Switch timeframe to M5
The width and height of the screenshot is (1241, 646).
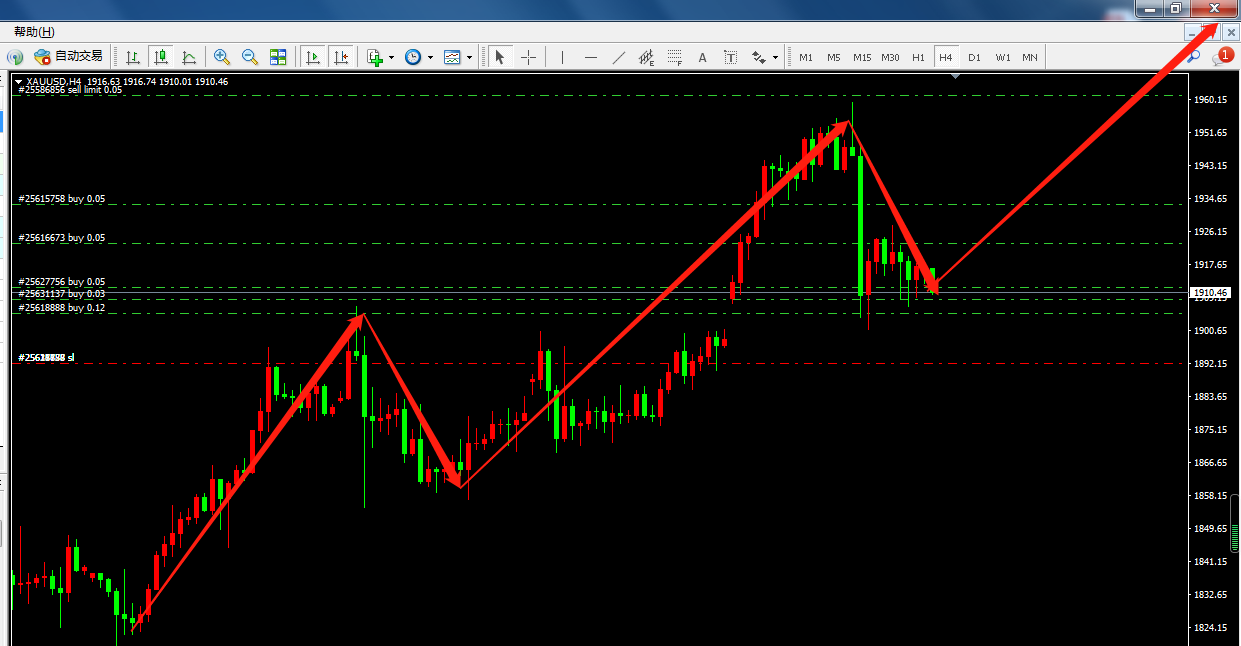click(834, 57)
